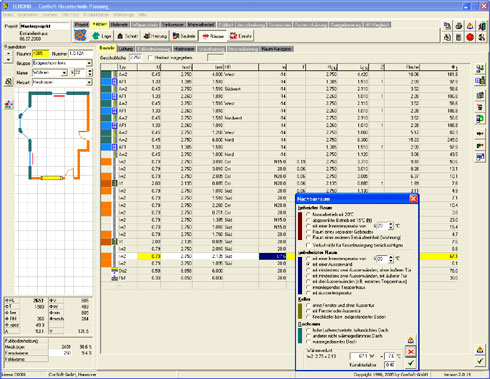Increase room temperature value beside Name
This screenshot has width=490, height=379.
89,71
